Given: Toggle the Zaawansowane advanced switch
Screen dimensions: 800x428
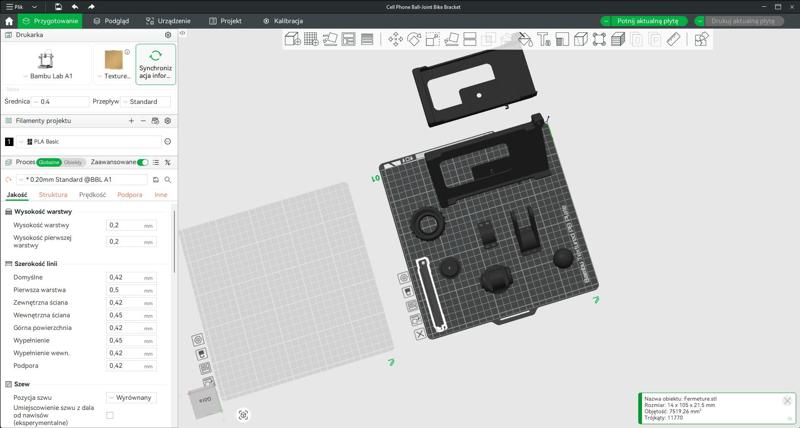Looking at the screenshot, I should pos(142,162).
